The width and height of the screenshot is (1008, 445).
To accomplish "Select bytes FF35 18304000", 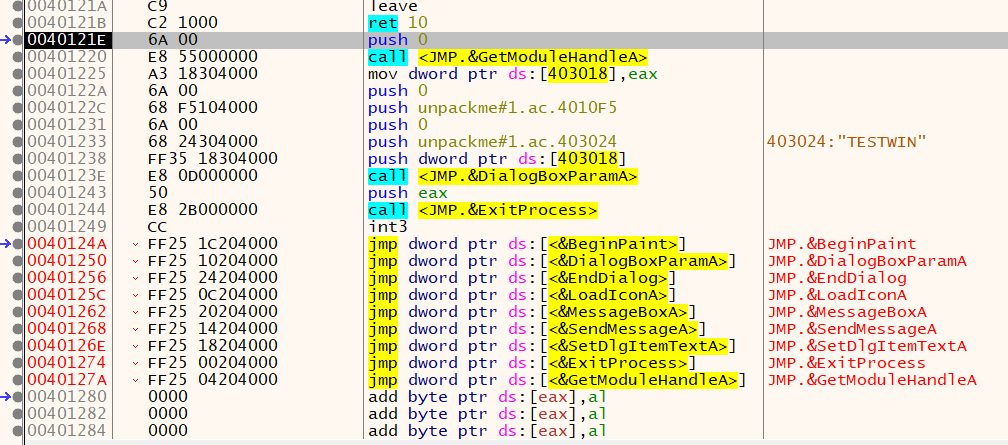I will [213, 159].
